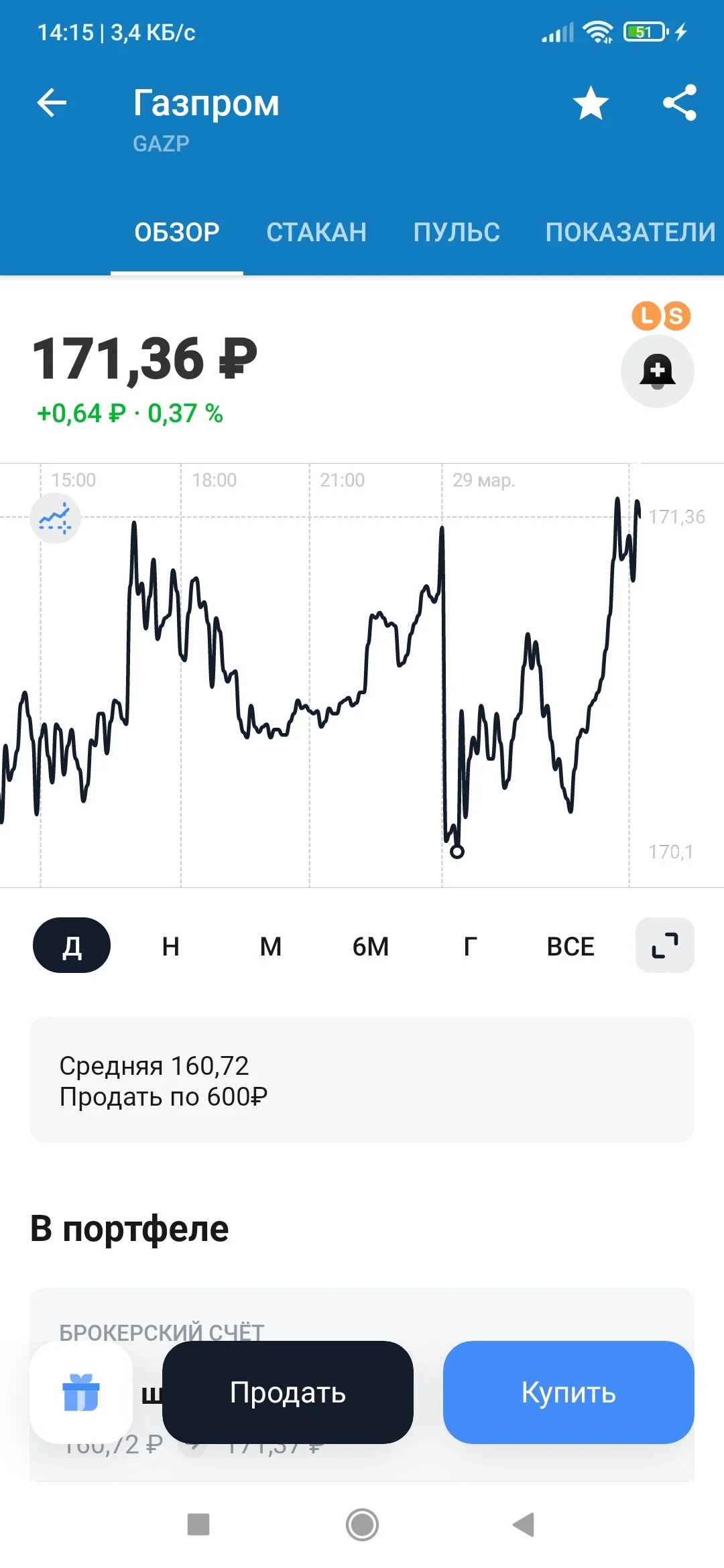Expand chart to fullscreen
This screenshot has height=1568, width=724.
tap(664, 945)
